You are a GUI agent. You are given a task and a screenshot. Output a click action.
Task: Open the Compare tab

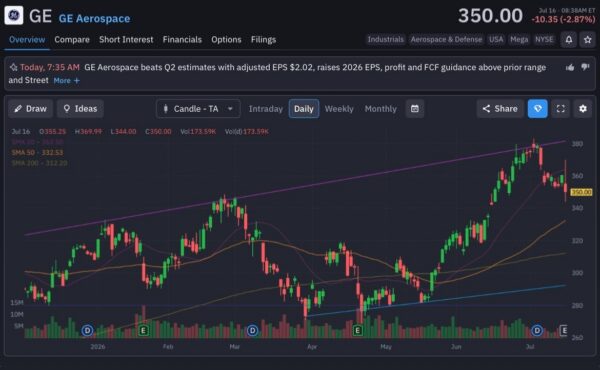[x=72, y=39]
